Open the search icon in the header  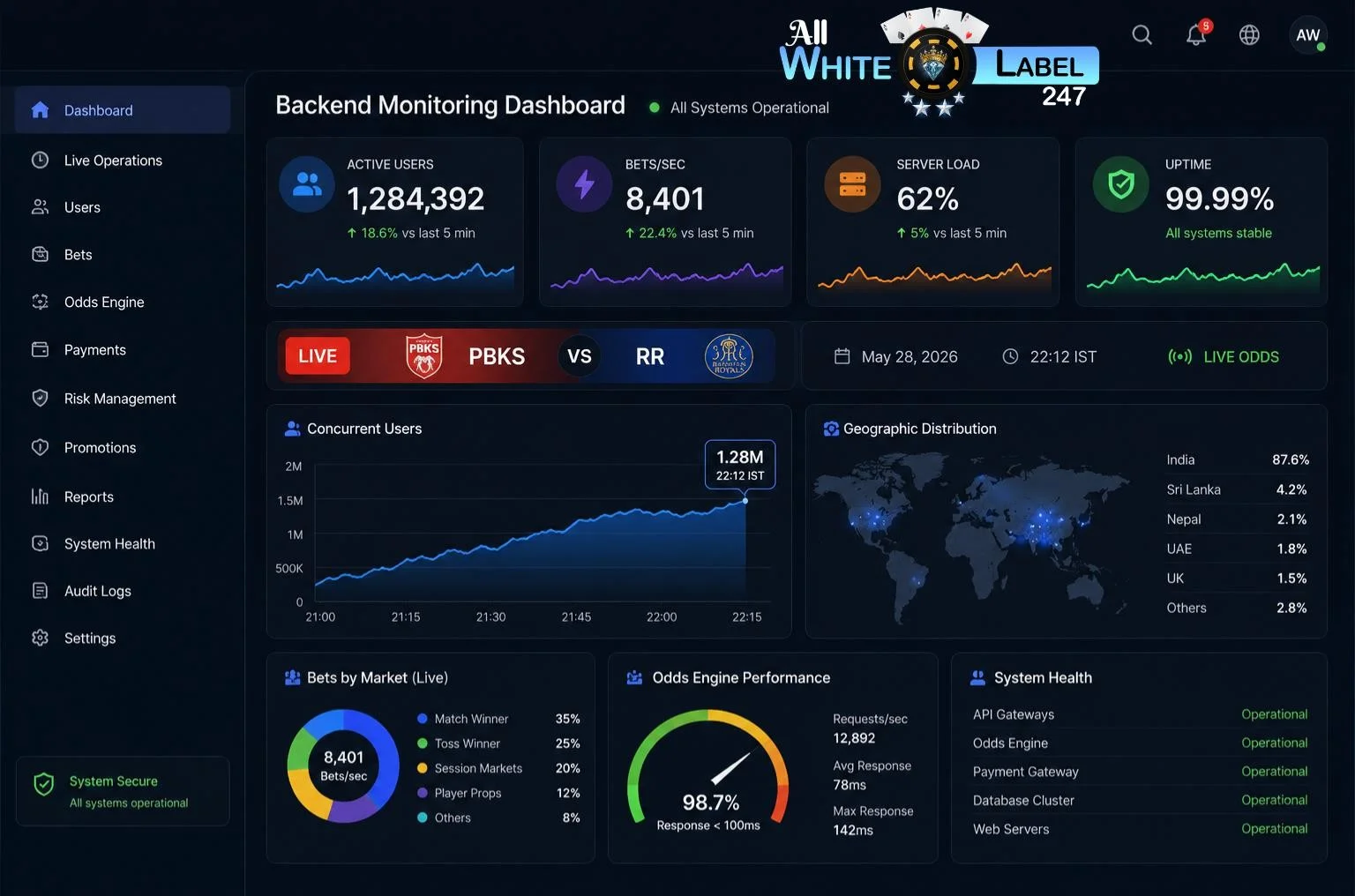(1142, 35)
